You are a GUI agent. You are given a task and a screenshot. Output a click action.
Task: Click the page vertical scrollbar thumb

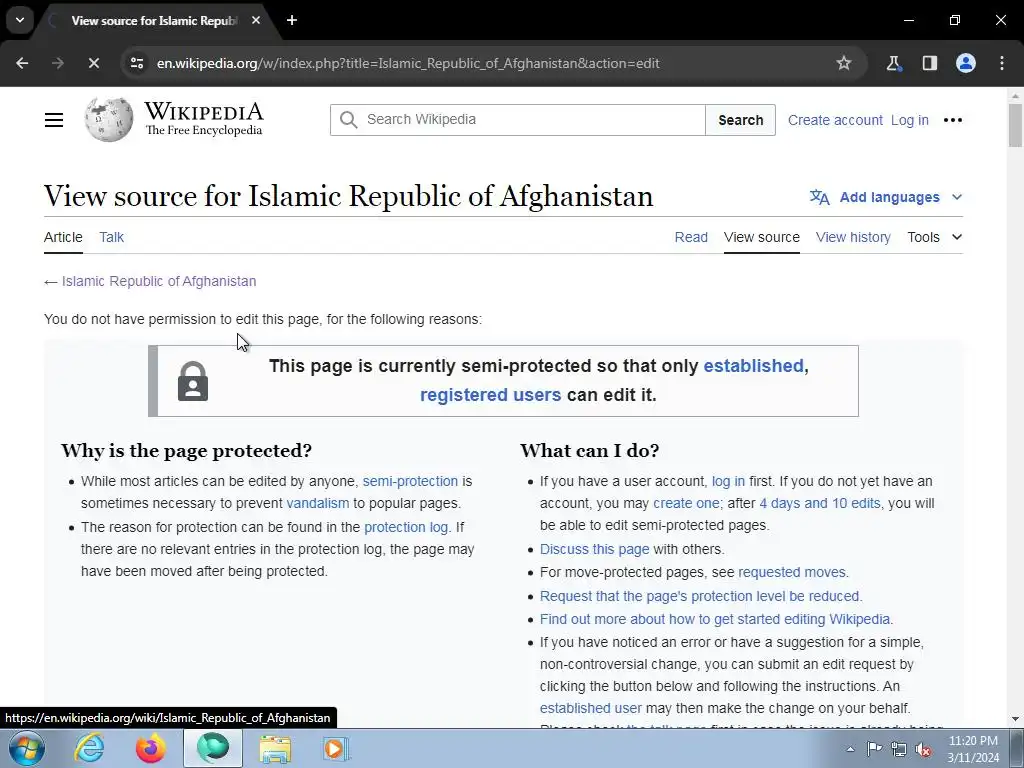(x=1015, y=125)
